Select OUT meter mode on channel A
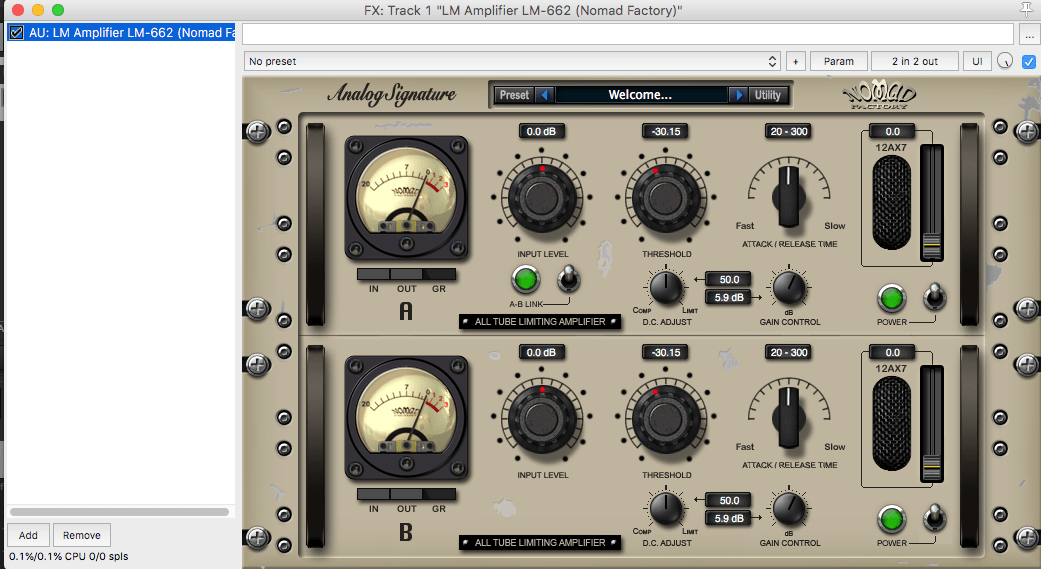 [x=406, y=274]
